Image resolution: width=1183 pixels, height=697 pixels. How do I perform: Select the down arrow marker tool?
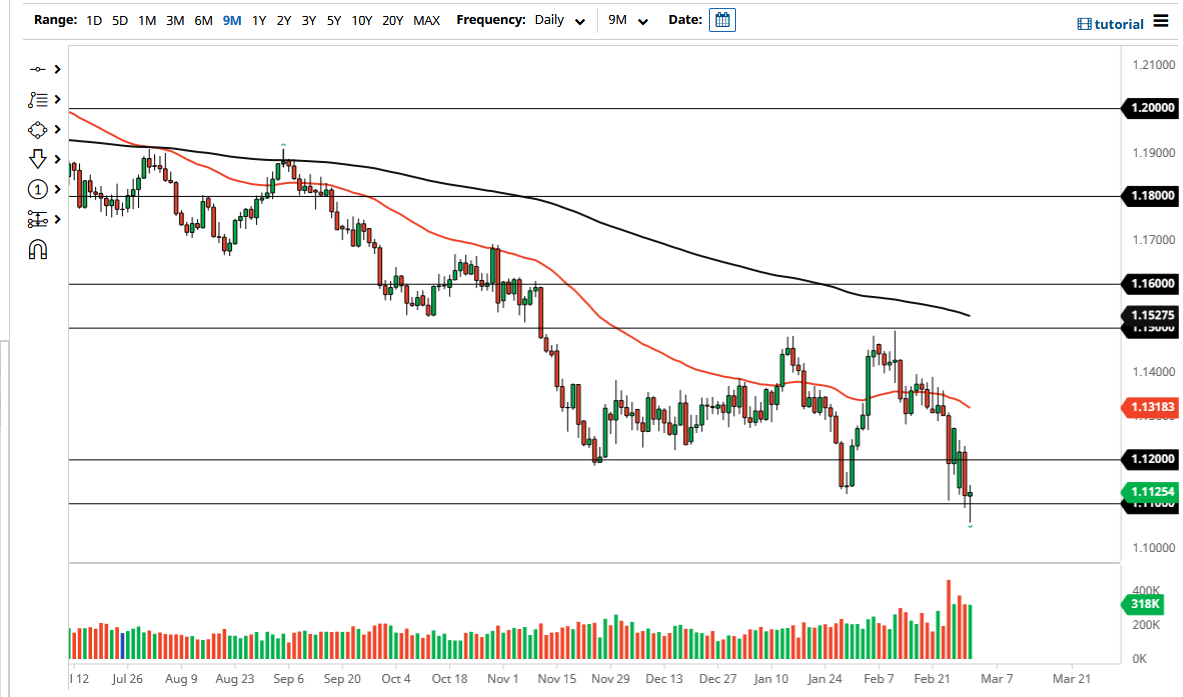point(38,159)
